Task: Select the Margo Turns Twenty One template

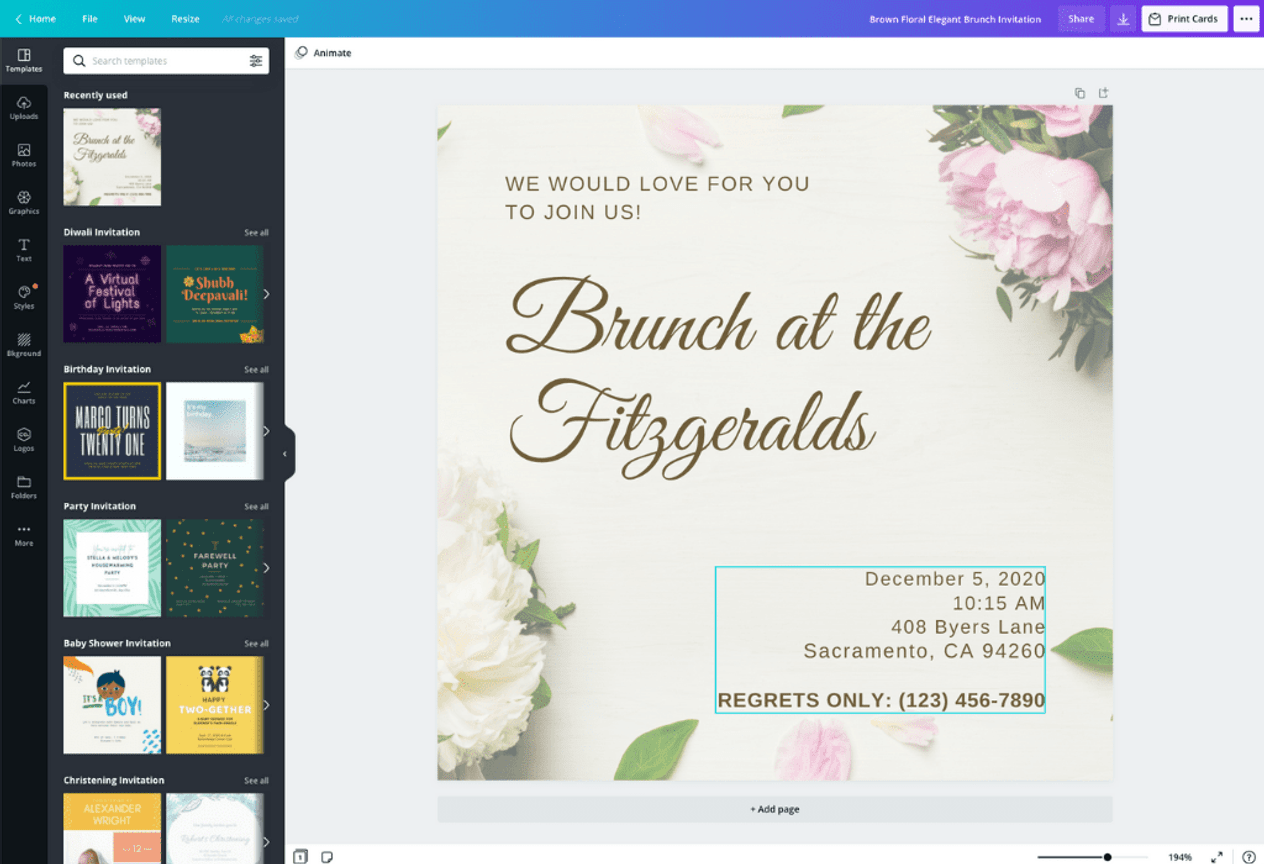Action: point(112,431)
